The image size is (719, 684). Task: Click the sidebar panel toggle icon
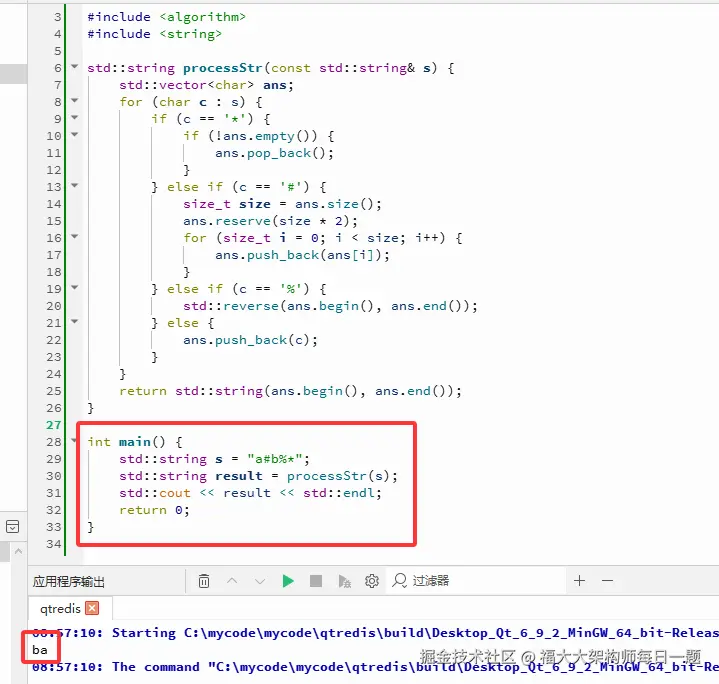pos(12,526)
